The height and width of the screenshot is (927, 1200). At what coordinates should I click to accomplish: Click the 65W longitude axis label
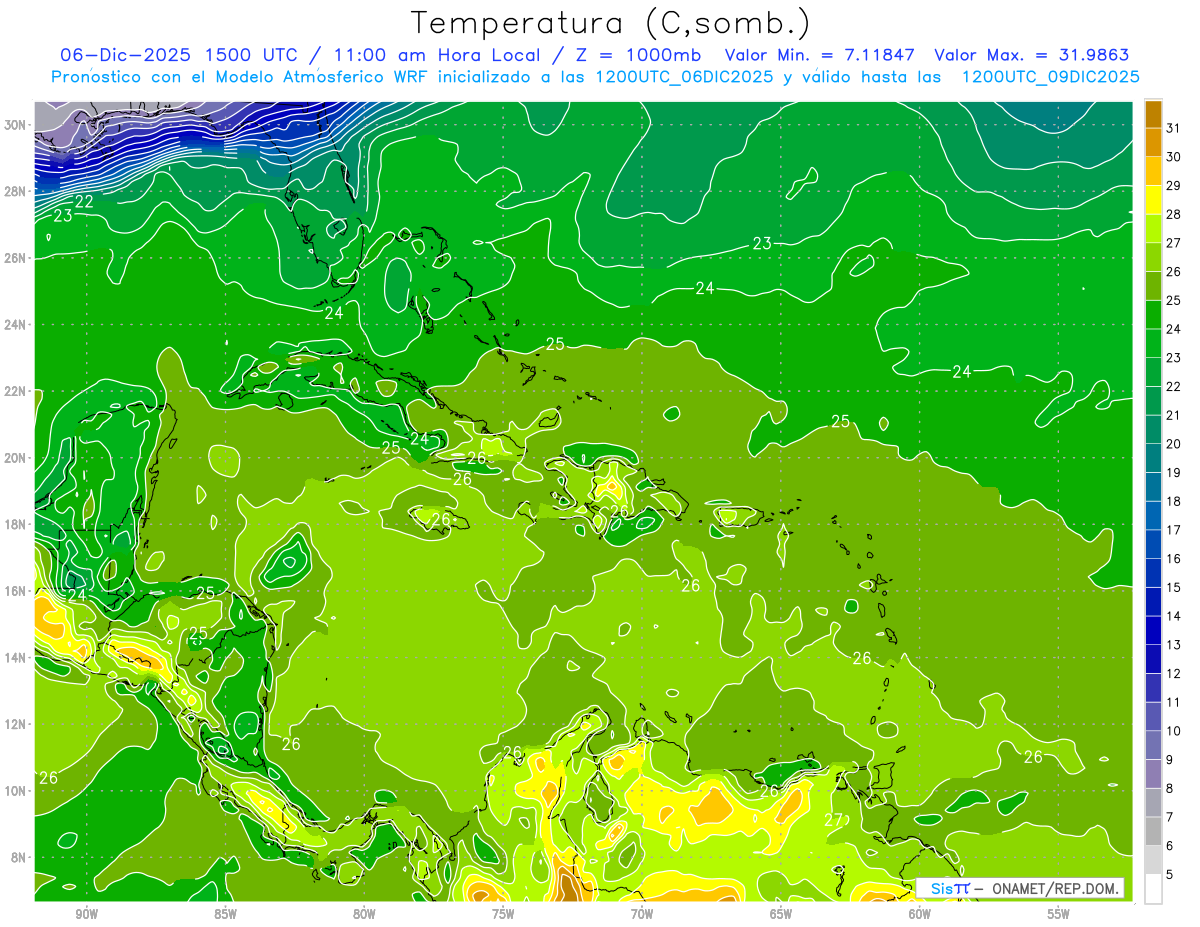pyautogui.click(x=781, y=913)
